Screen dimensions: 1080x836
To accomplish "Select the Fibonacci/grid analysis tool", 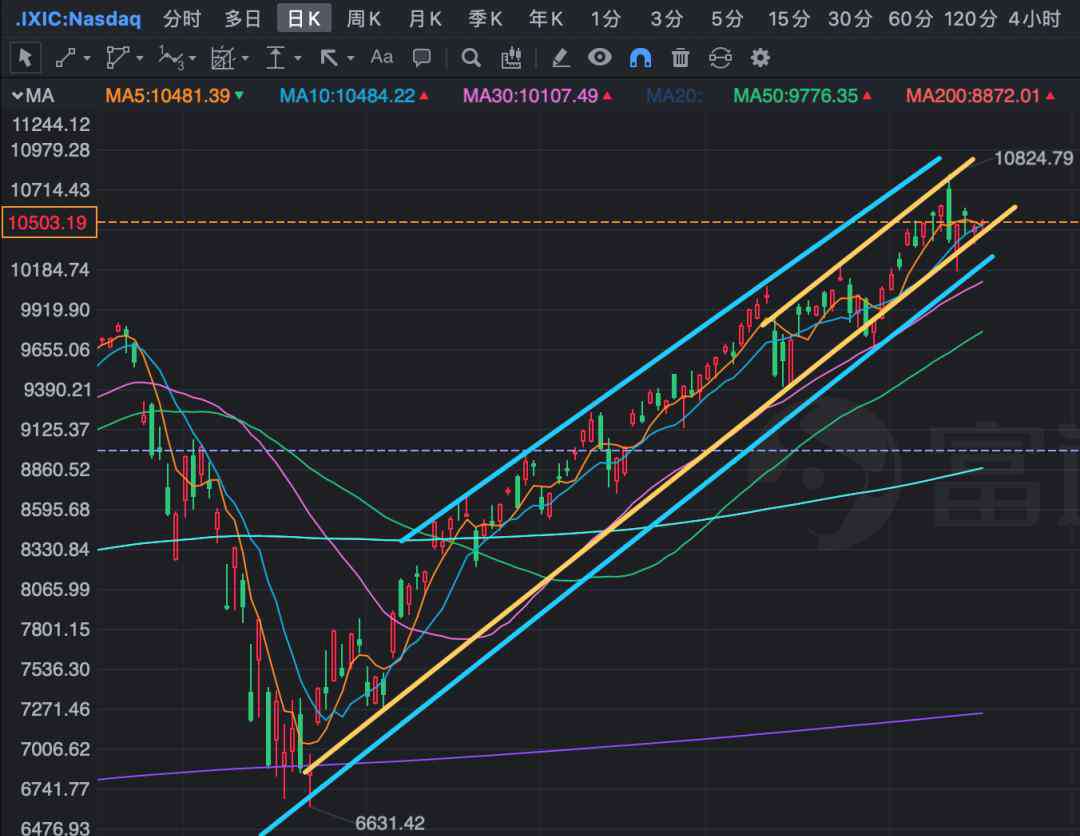I will coord(222,58).
